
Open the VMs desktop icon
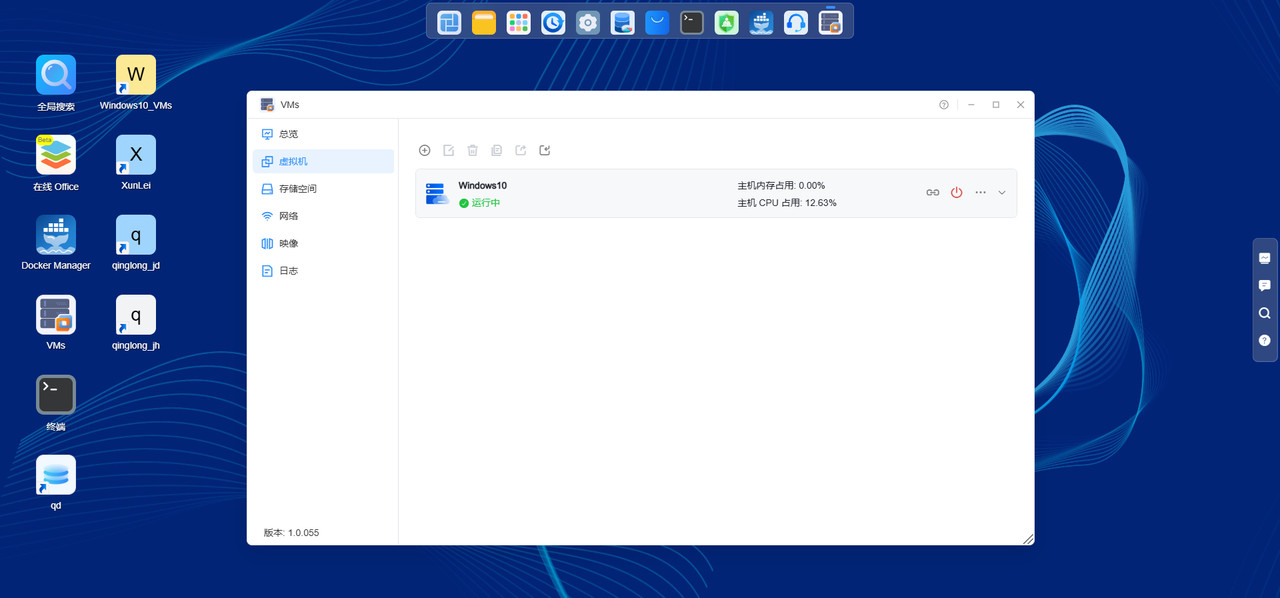click(56, 323)
